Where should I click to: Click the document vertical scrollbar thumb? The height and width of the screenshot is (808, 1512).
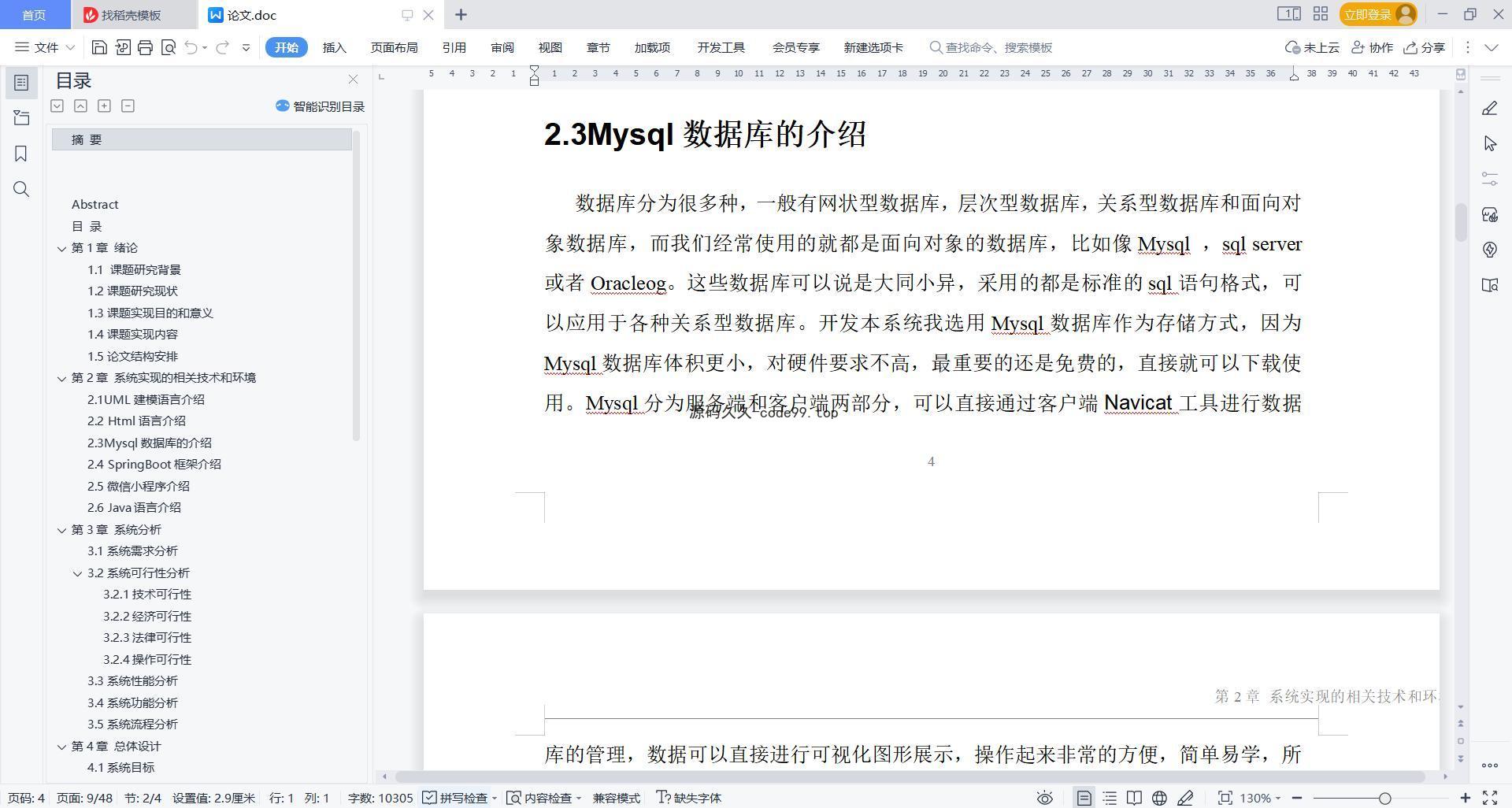(x=1461, y=223)
